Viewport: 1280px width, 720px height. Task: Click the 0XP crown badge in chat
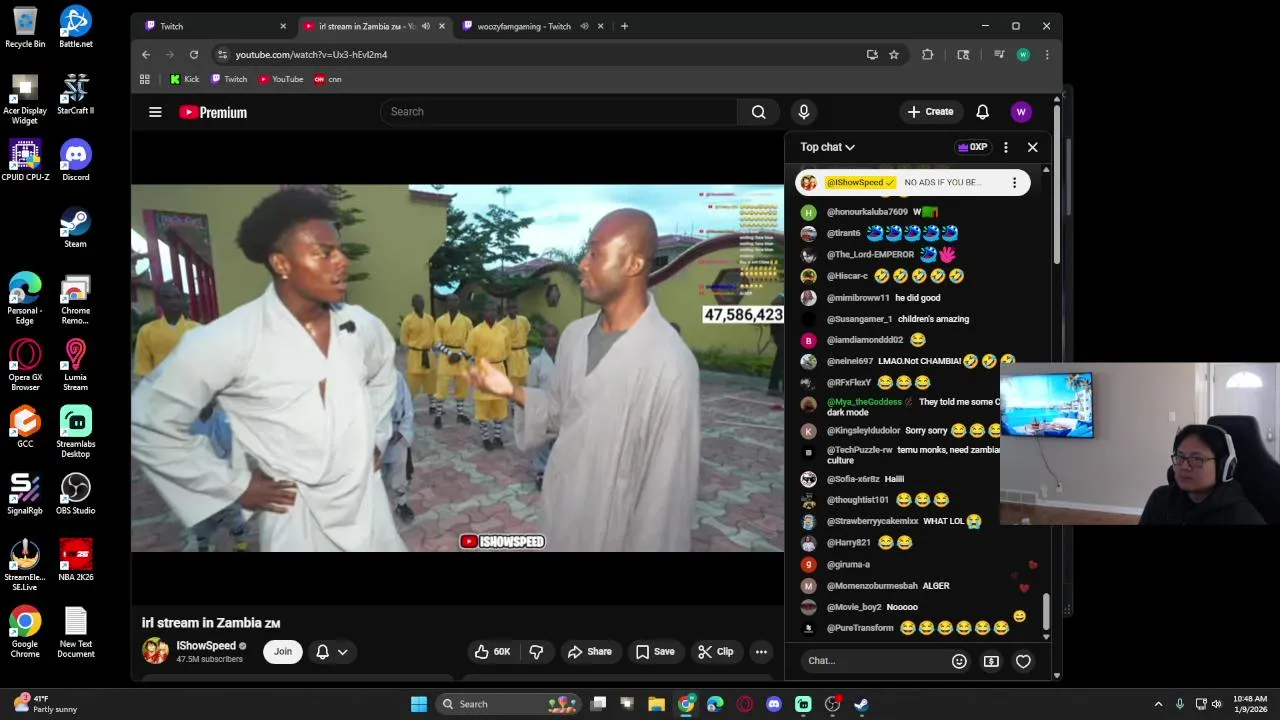973,147
